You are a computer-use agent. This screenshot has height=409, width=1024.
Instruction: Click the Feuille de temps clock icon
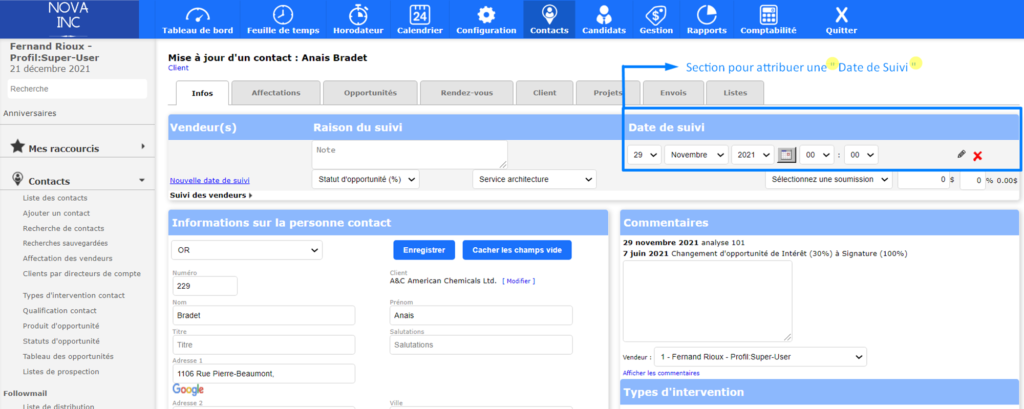pos(284,15)
